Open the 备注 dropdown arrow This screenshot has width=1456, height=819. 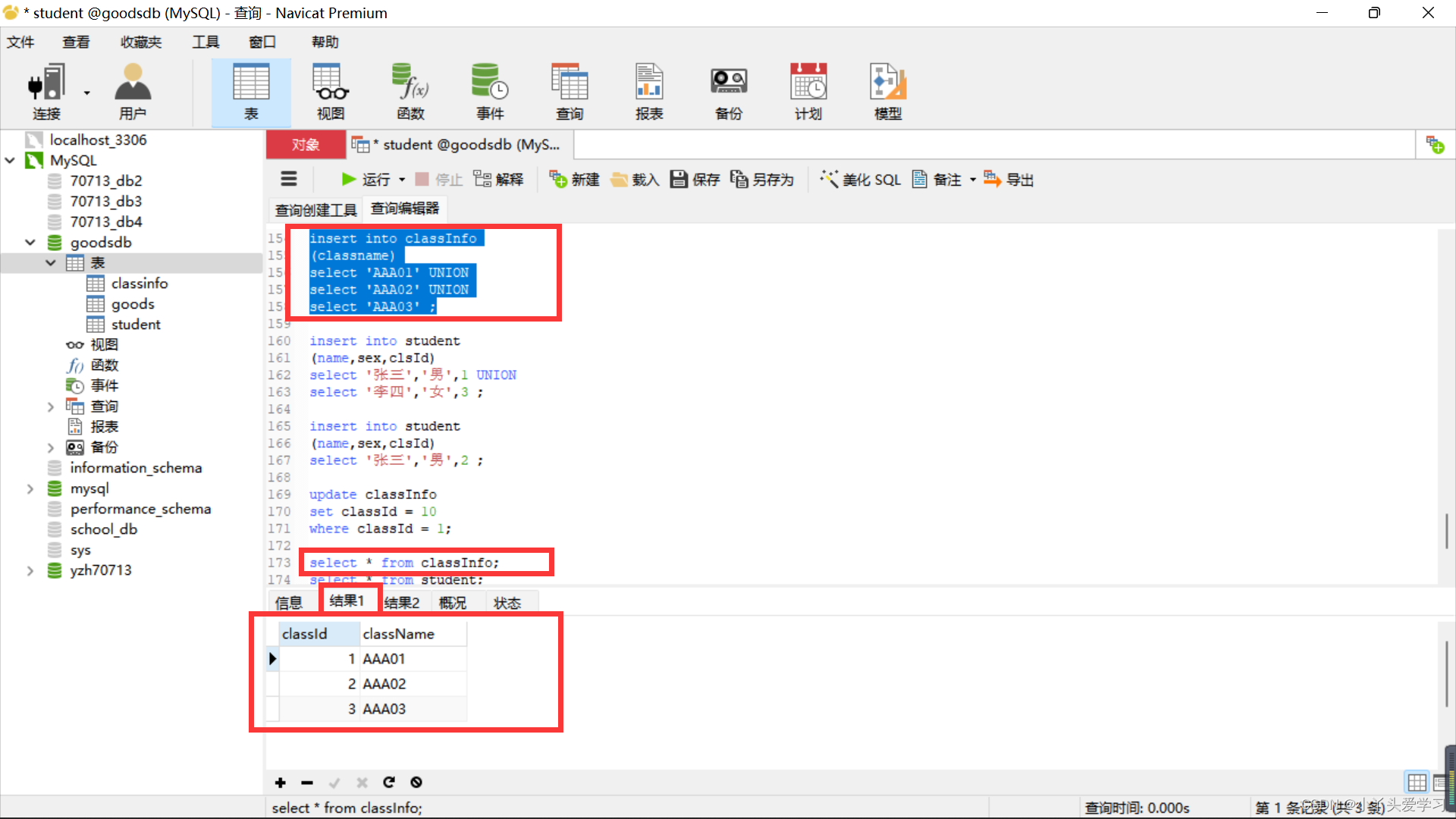click(x=973, y=180)
